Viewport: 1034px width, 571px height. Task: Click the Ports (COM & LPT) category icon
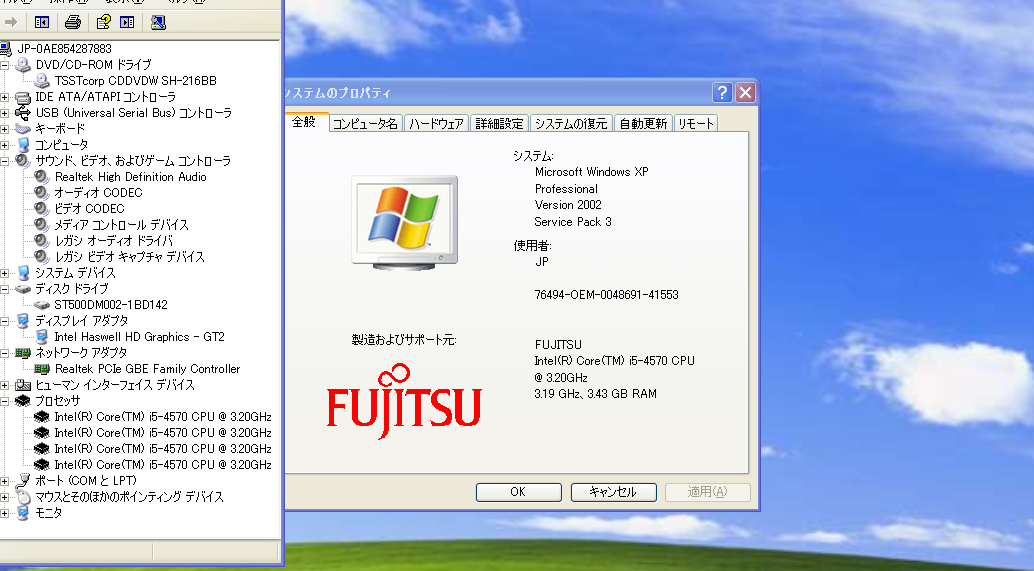tap(23, 481)
